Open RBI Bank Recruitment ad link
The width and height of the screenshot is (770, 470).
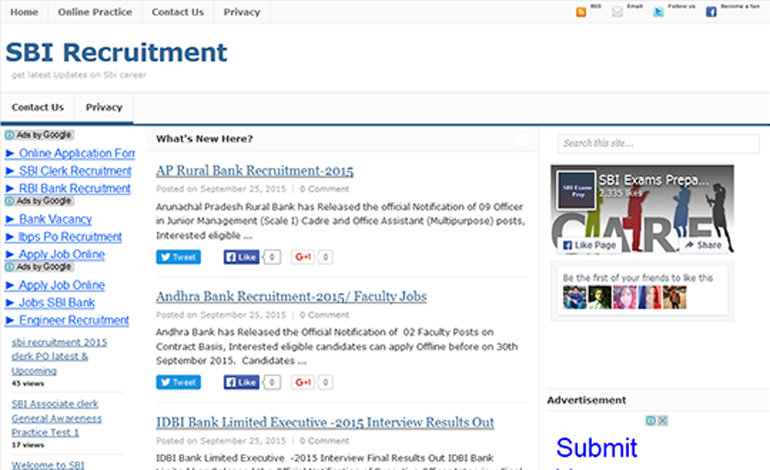coord(68,189)
